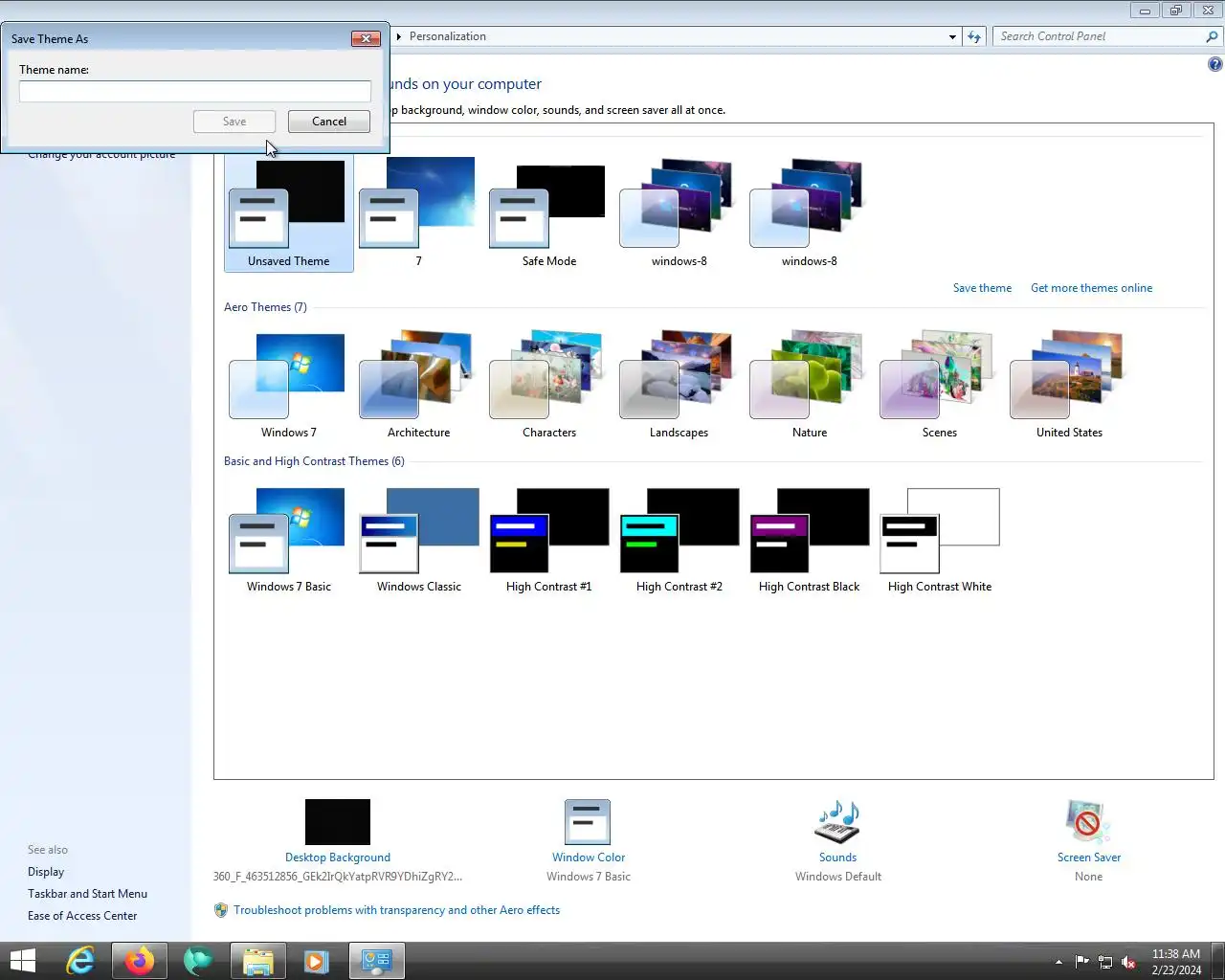Open Taskbar and Start Menu link
The width and height of the screenshot is (1225, 980).
[x=87, y=894]
